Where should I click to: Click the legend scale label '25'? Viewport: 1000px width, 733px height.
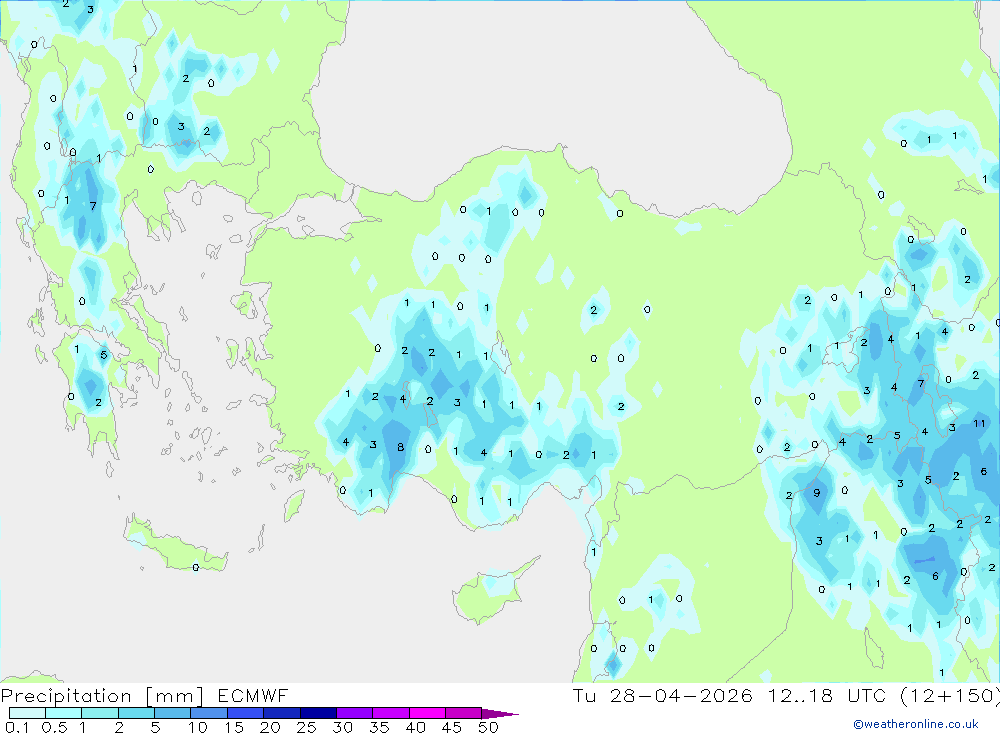click(306, 727)
